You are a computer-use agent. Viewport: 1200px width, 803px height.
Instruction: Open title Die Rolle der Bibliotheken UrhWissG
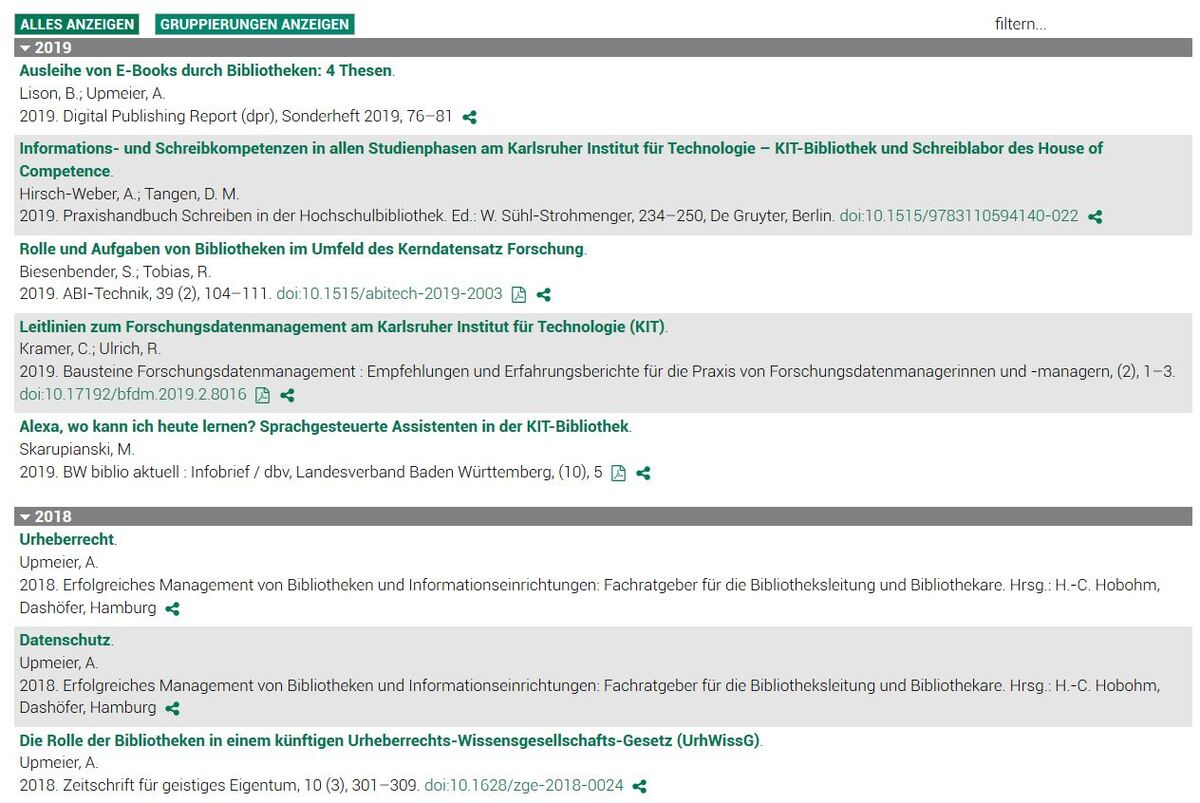pyautogui.click(x=390, y=741)
